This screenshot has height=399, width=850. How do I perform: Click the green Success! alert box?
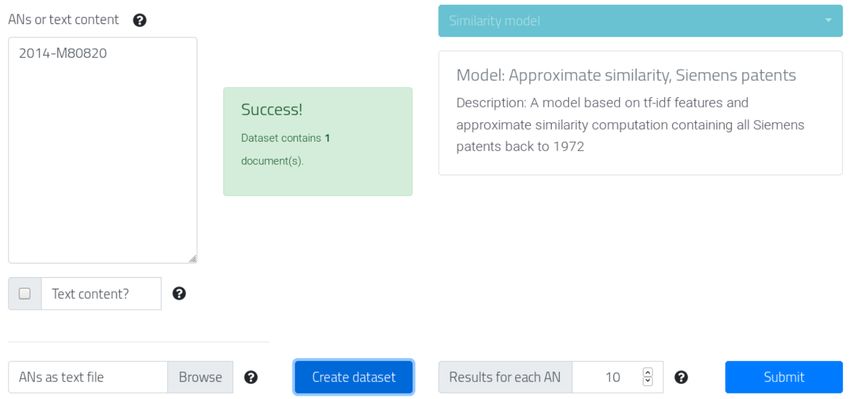(318, 141)
